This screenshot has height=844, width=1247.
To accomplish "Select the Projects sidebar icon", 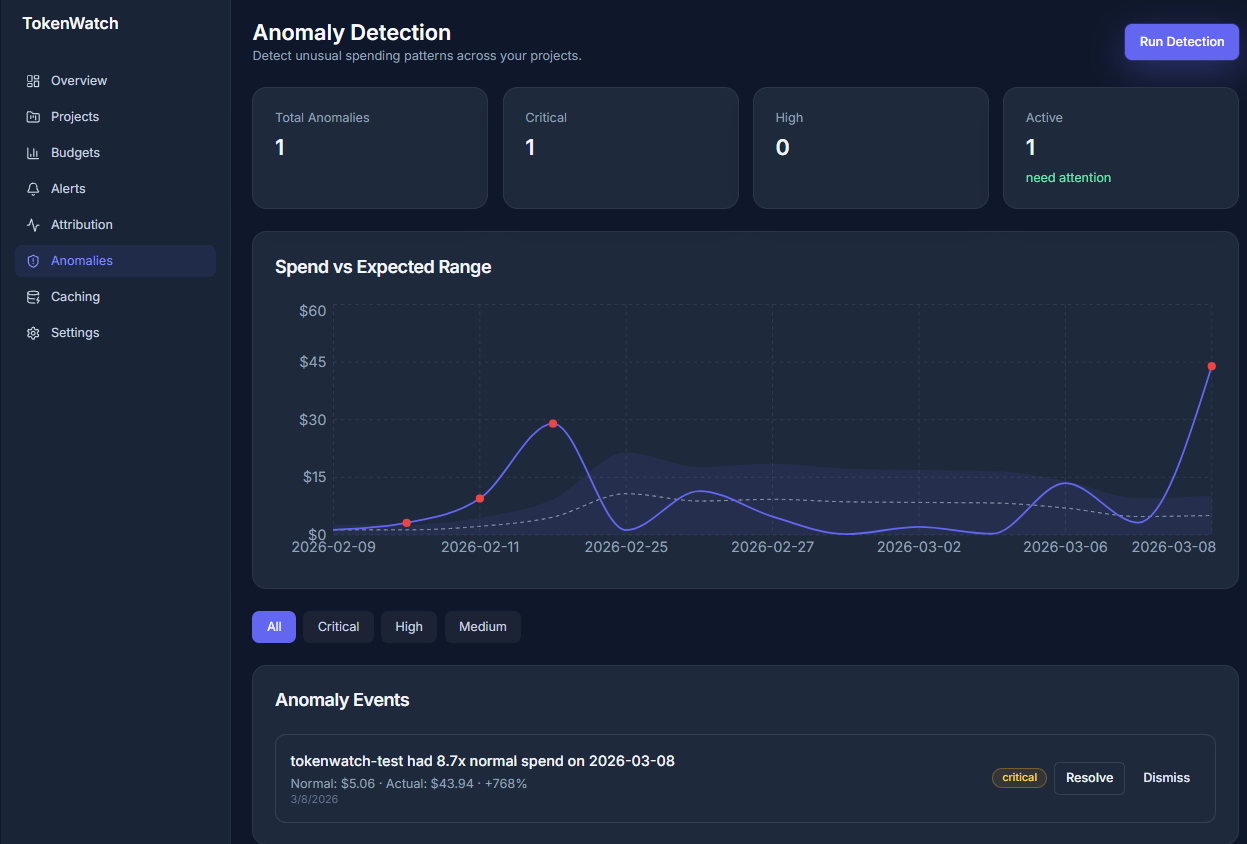I will click(x=32, y=116).
